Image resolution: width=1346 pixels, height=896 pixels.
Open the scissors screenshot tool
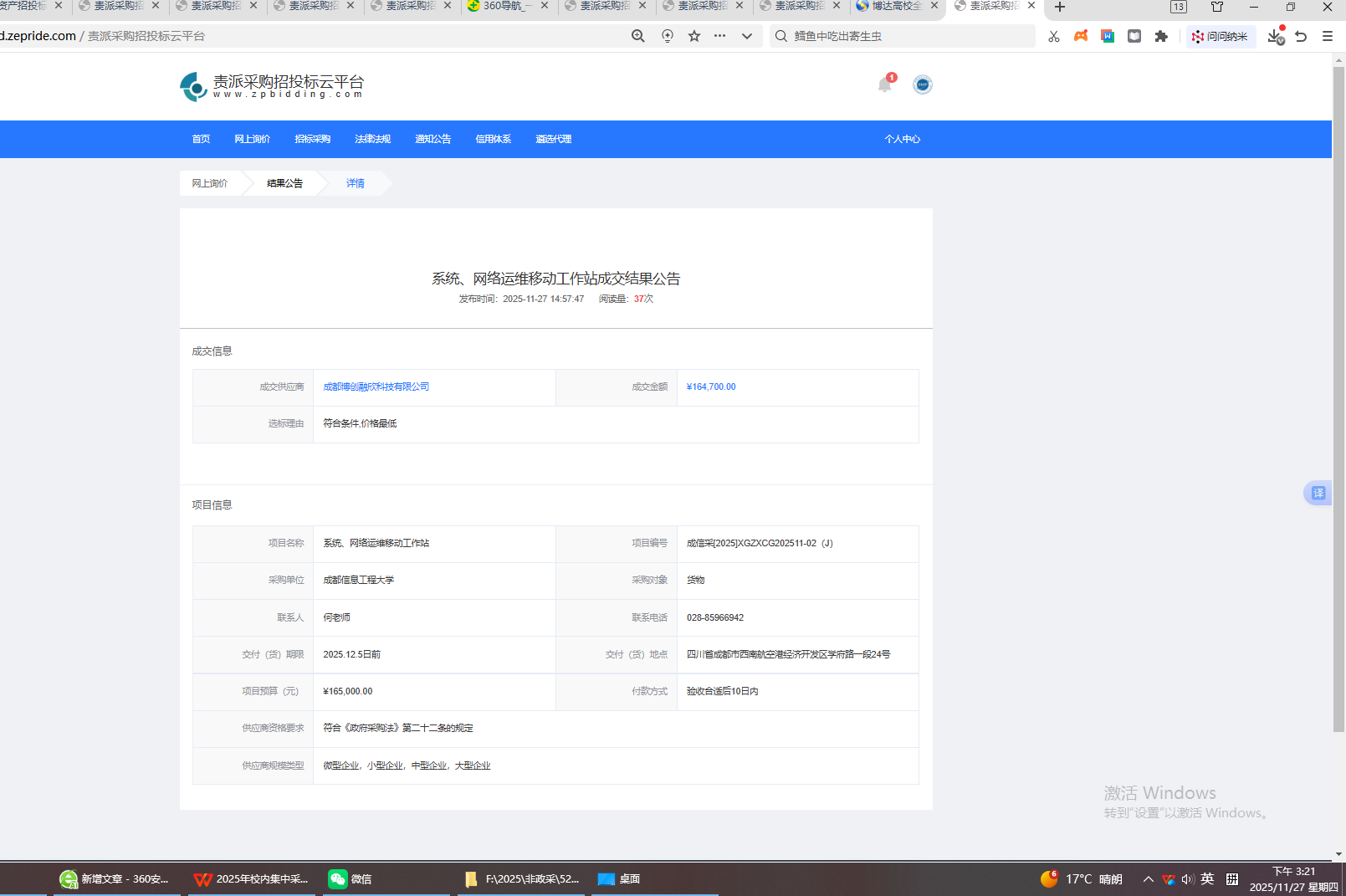1053,36
